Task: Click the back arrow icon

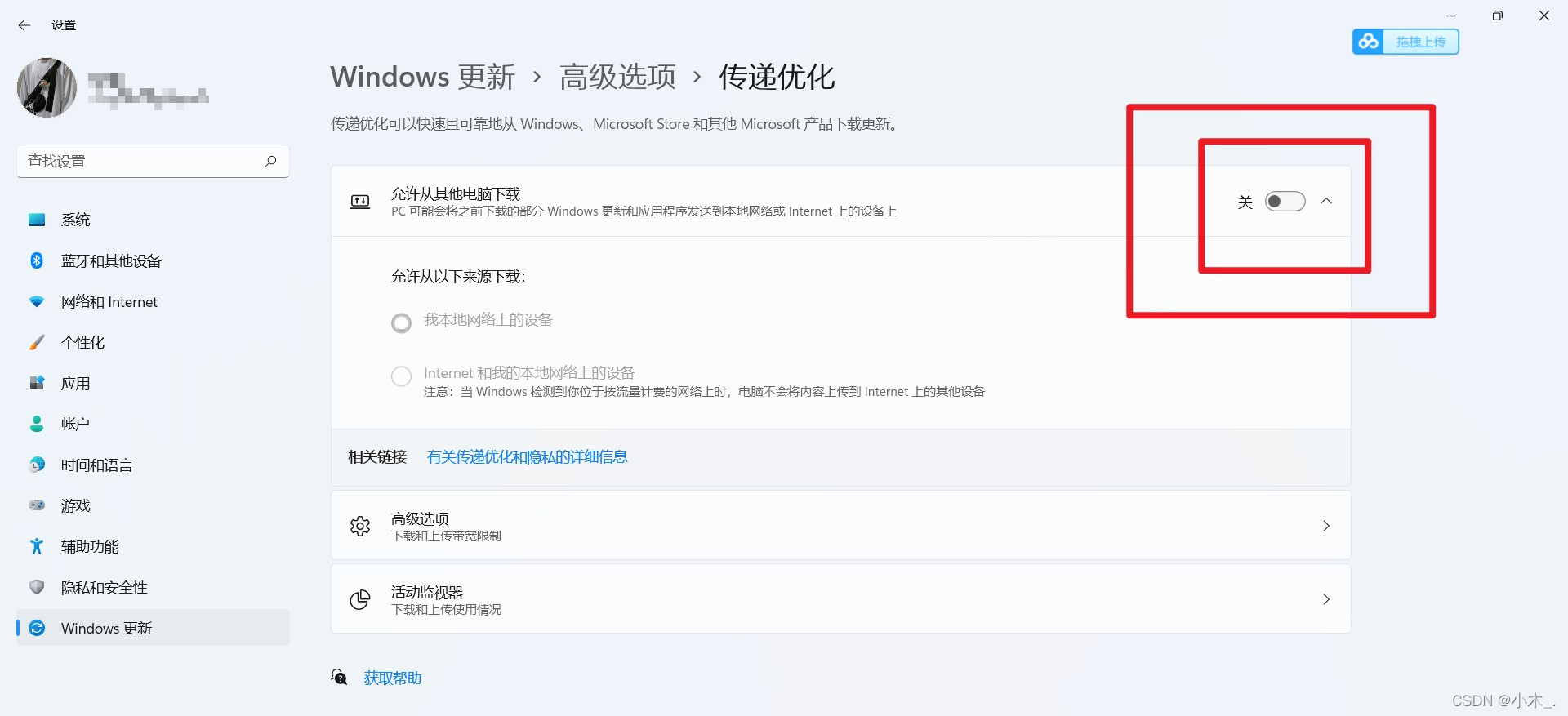Action: point(24,25)
